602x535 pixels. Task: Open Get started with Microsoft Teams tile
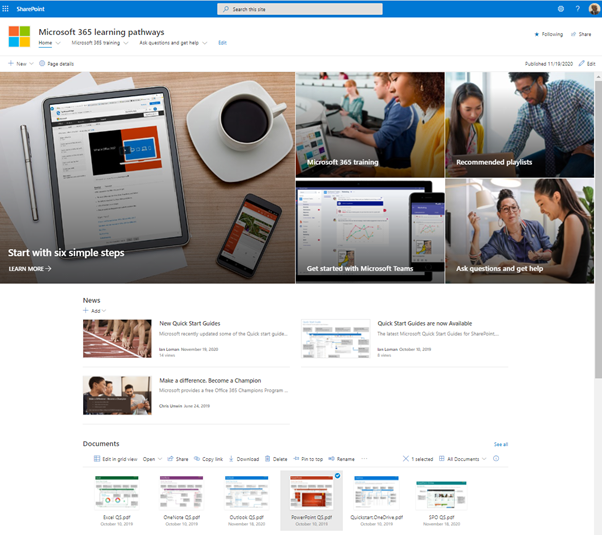[x=370, y=231]
